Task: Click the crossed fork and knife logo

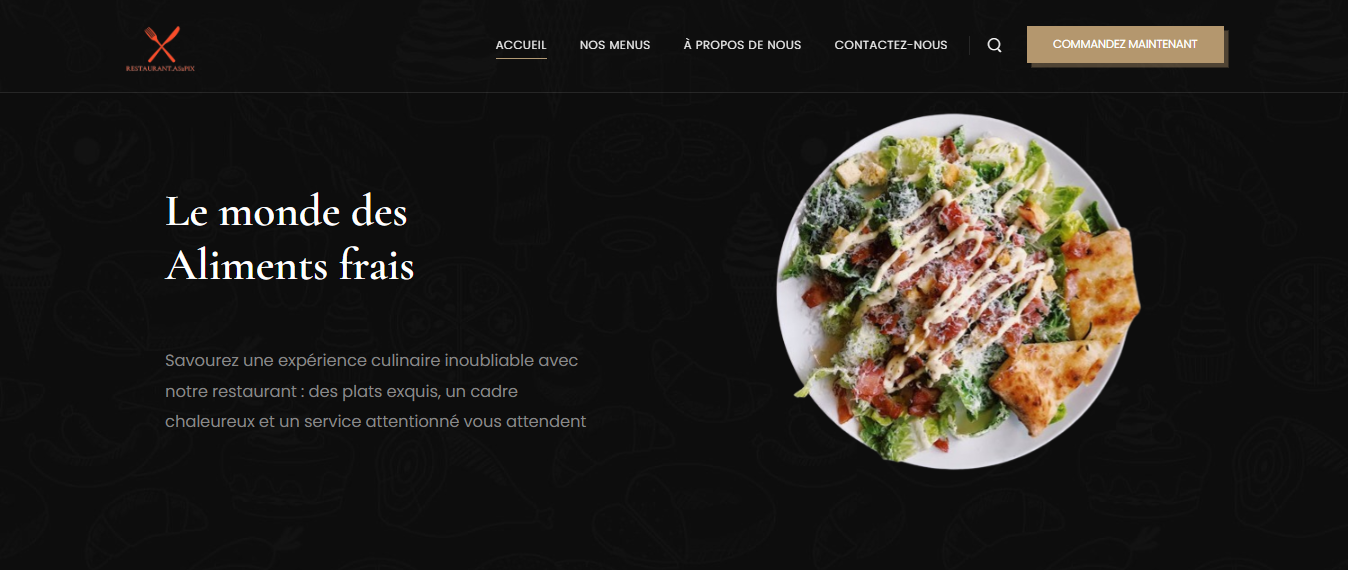Action: (x=162, y=45)
